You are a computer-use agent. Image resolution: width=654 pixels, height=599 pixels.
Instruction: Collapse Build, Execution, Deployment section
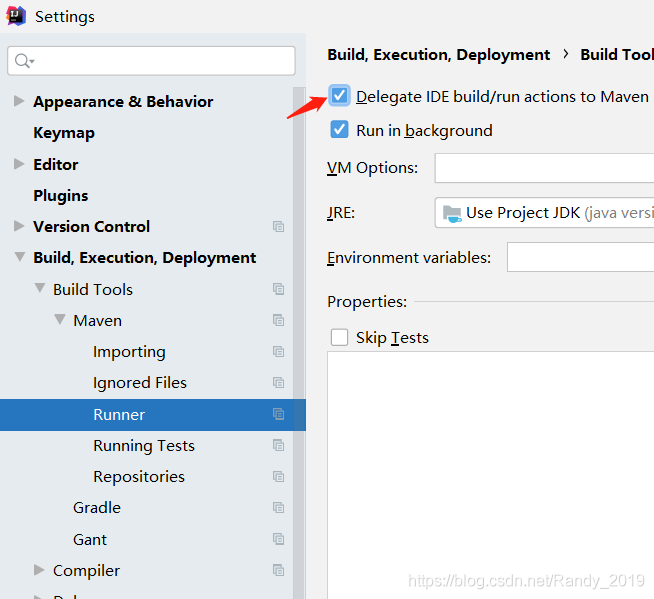pos(20,257)
